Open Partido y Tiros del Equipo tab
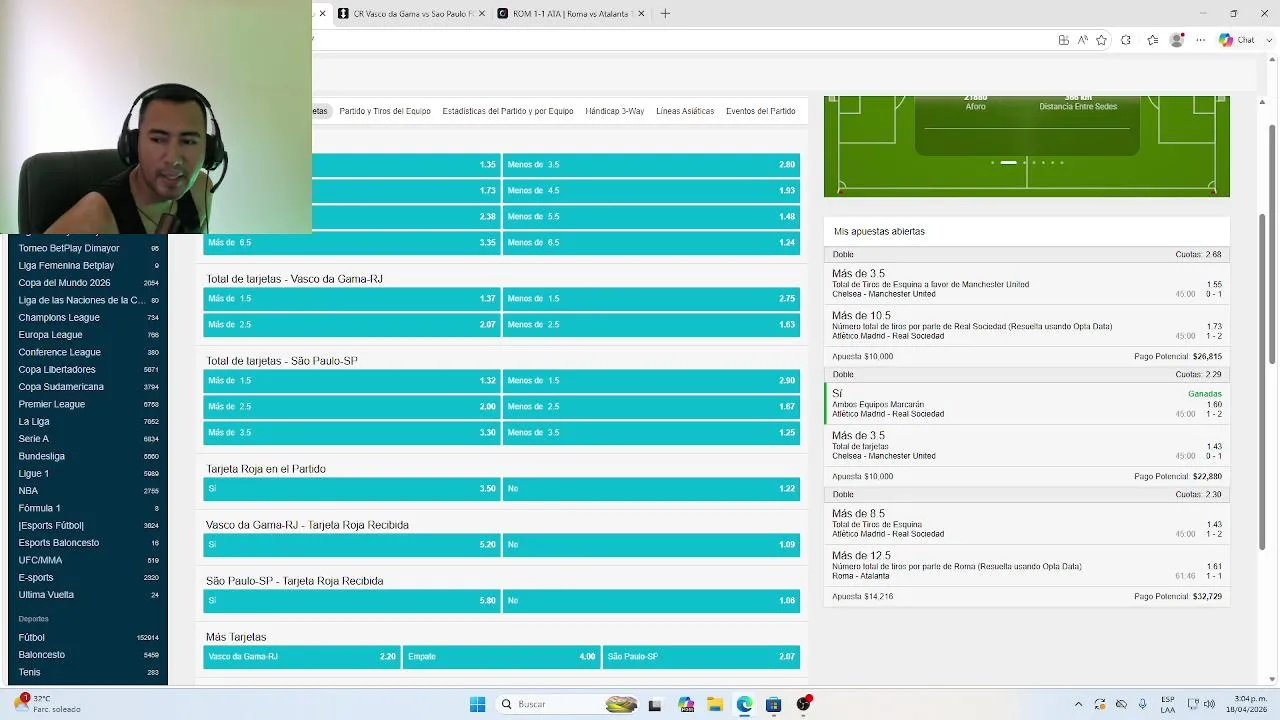The image size is (1280, 720). tap(385, 111)
